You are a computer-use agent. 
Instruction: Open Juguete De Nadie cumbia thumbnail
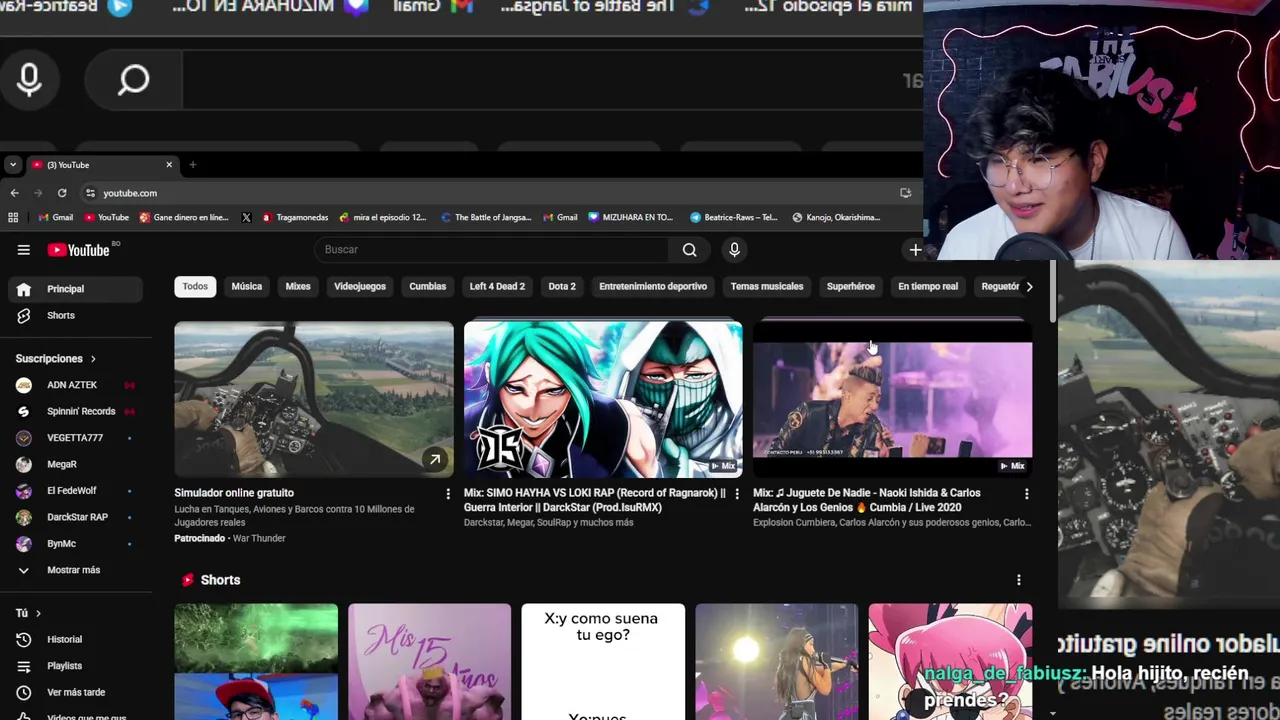[x=892, y=399]
